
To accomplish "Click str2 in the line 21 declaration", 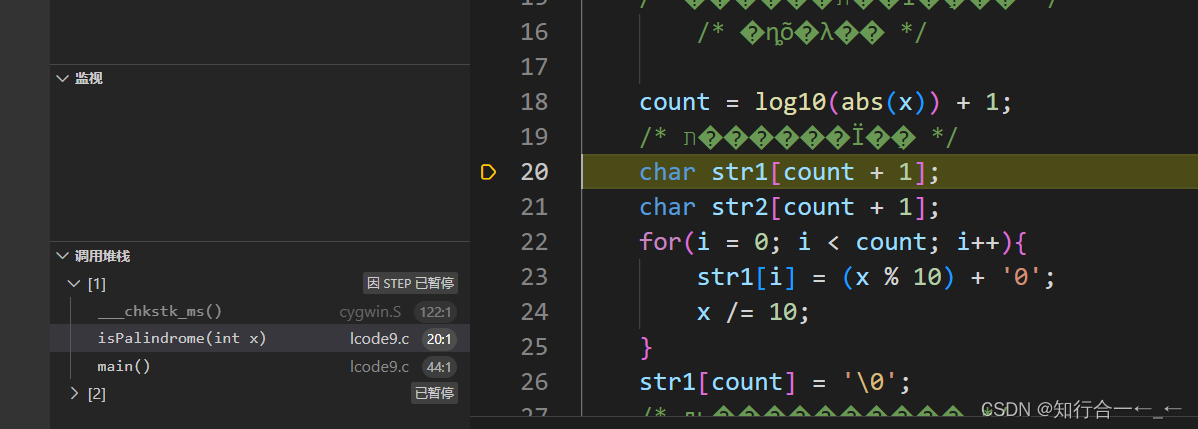I will coord(740,207).
